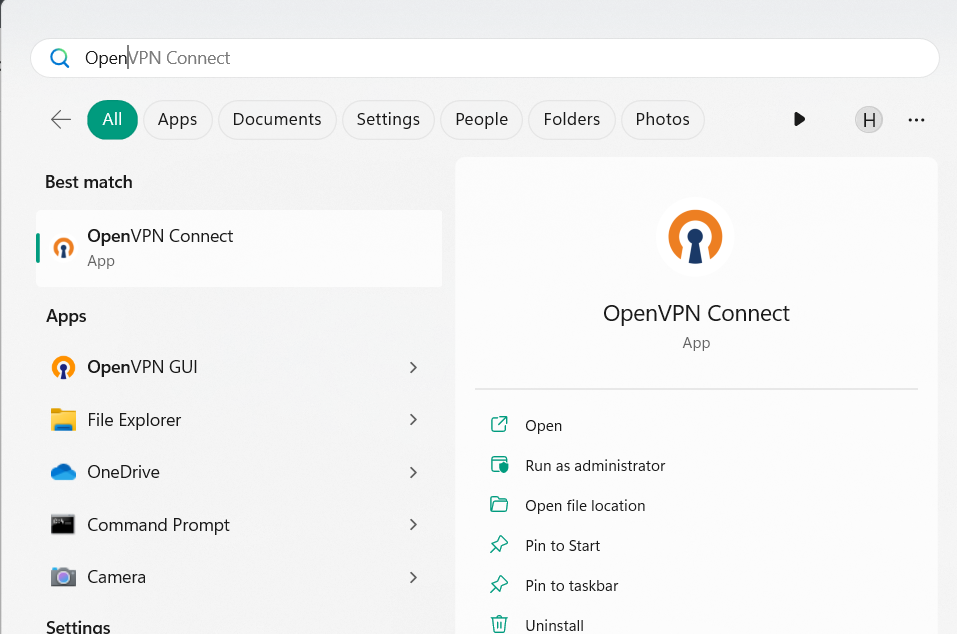
Task: Click the back arrow in search panel
Action: coord(61,119)
